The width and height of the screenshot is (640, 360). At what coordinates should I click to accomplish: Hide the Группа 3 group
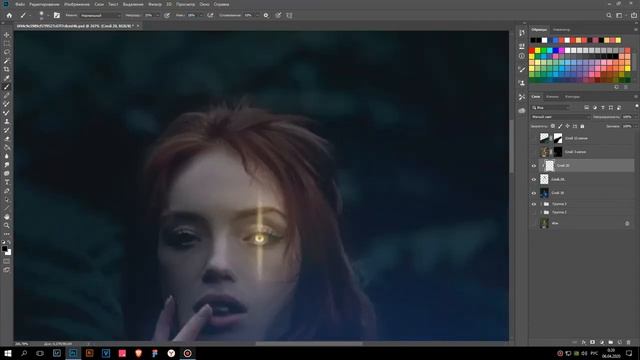[533, 204]
